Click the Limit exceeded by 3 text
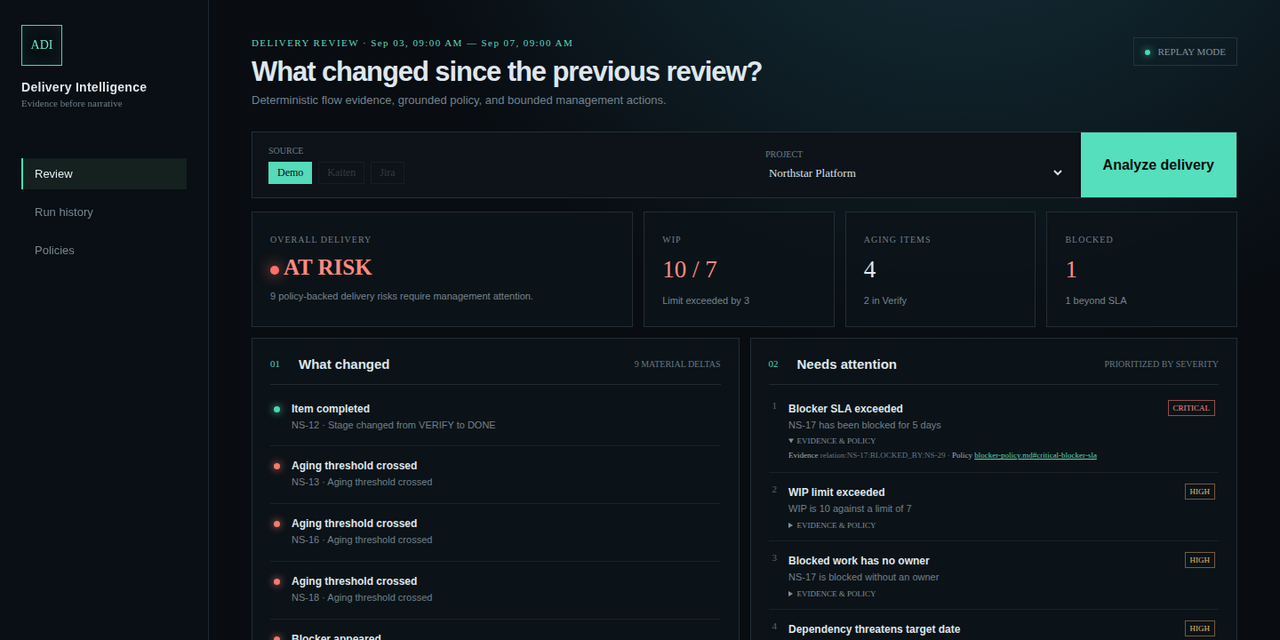The image size is (1280, 640). pyautogui.click(x=705, y=301)
